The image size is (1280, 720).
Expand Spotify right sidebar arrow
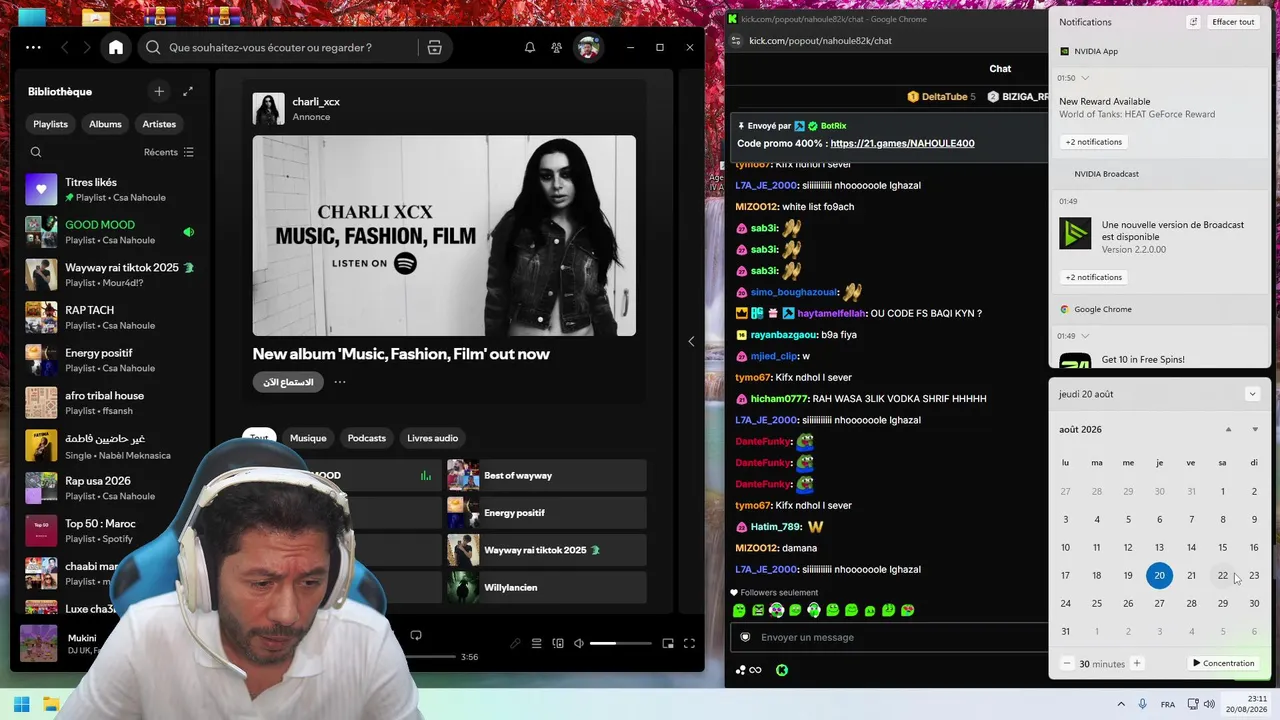[x=691, y=341]
